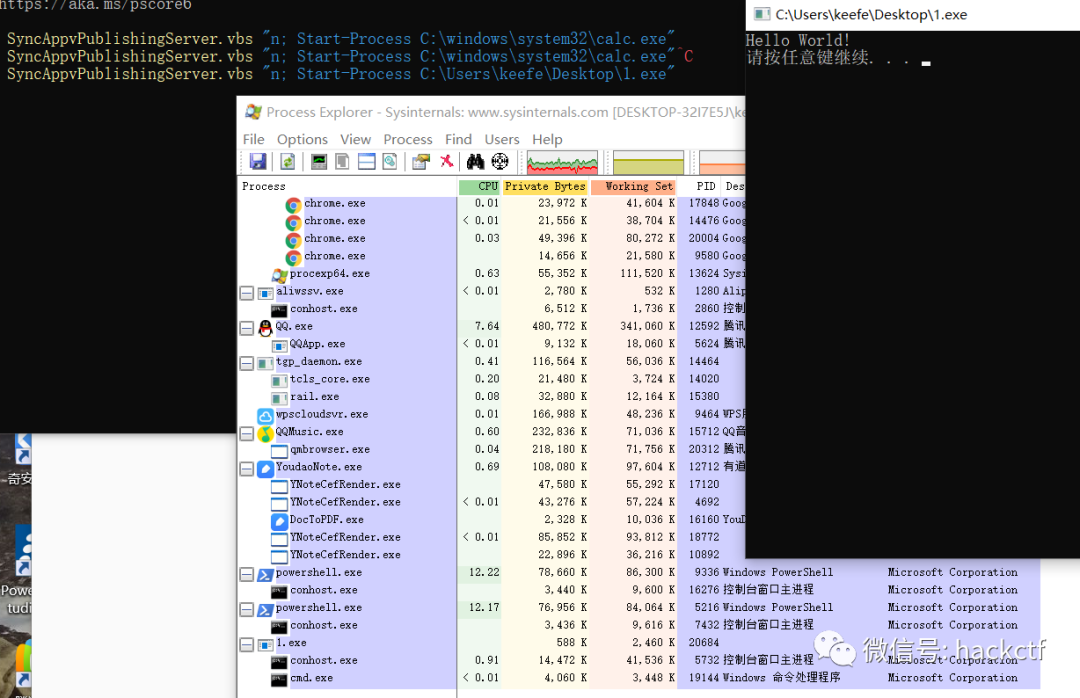
Task: Click the PowerShell icon of PID 5216 row
Action: pos(265,609)
